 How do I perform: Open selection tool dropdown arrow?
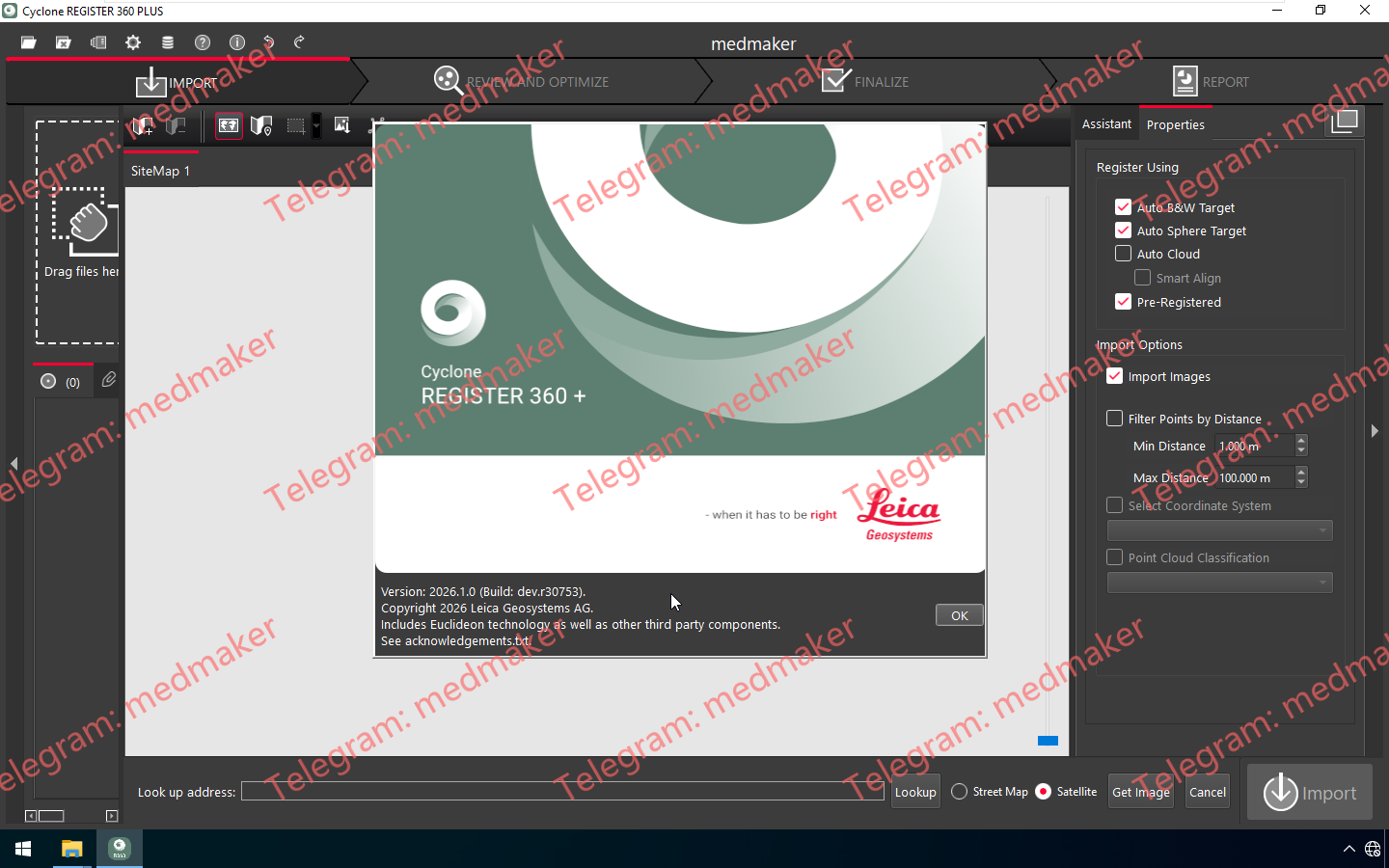coord(315,125)
